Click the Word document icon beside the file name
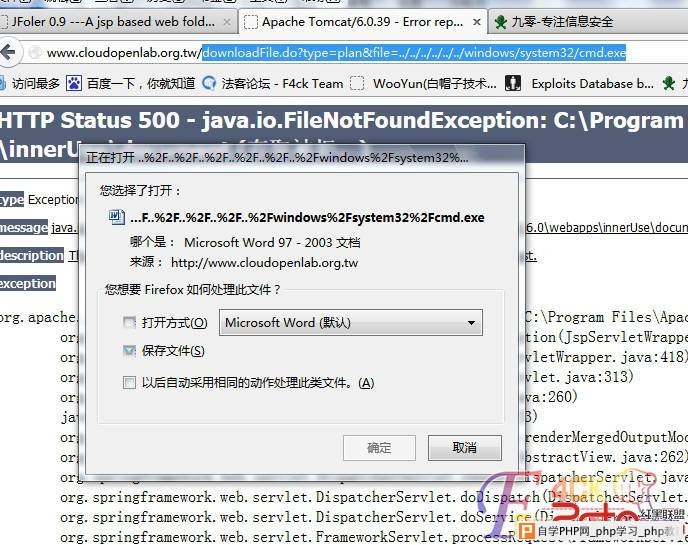 tap(116, 217)
